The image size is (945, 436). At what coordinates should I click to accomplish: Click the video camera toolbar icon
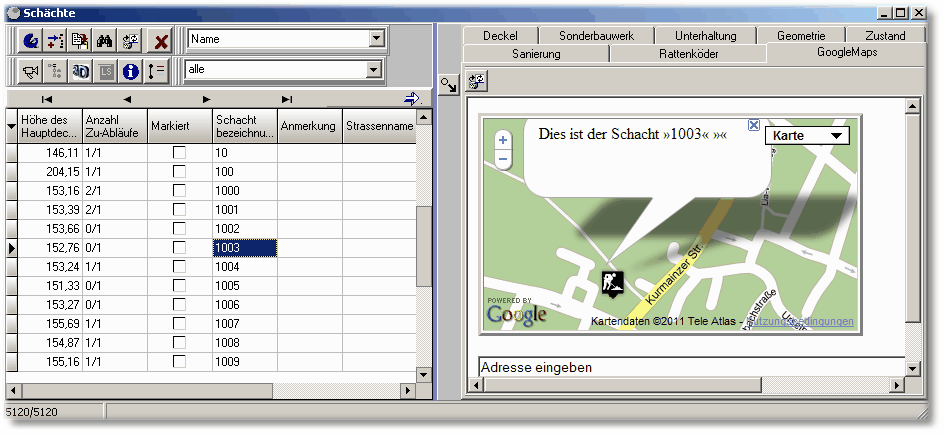click(31, 72)
